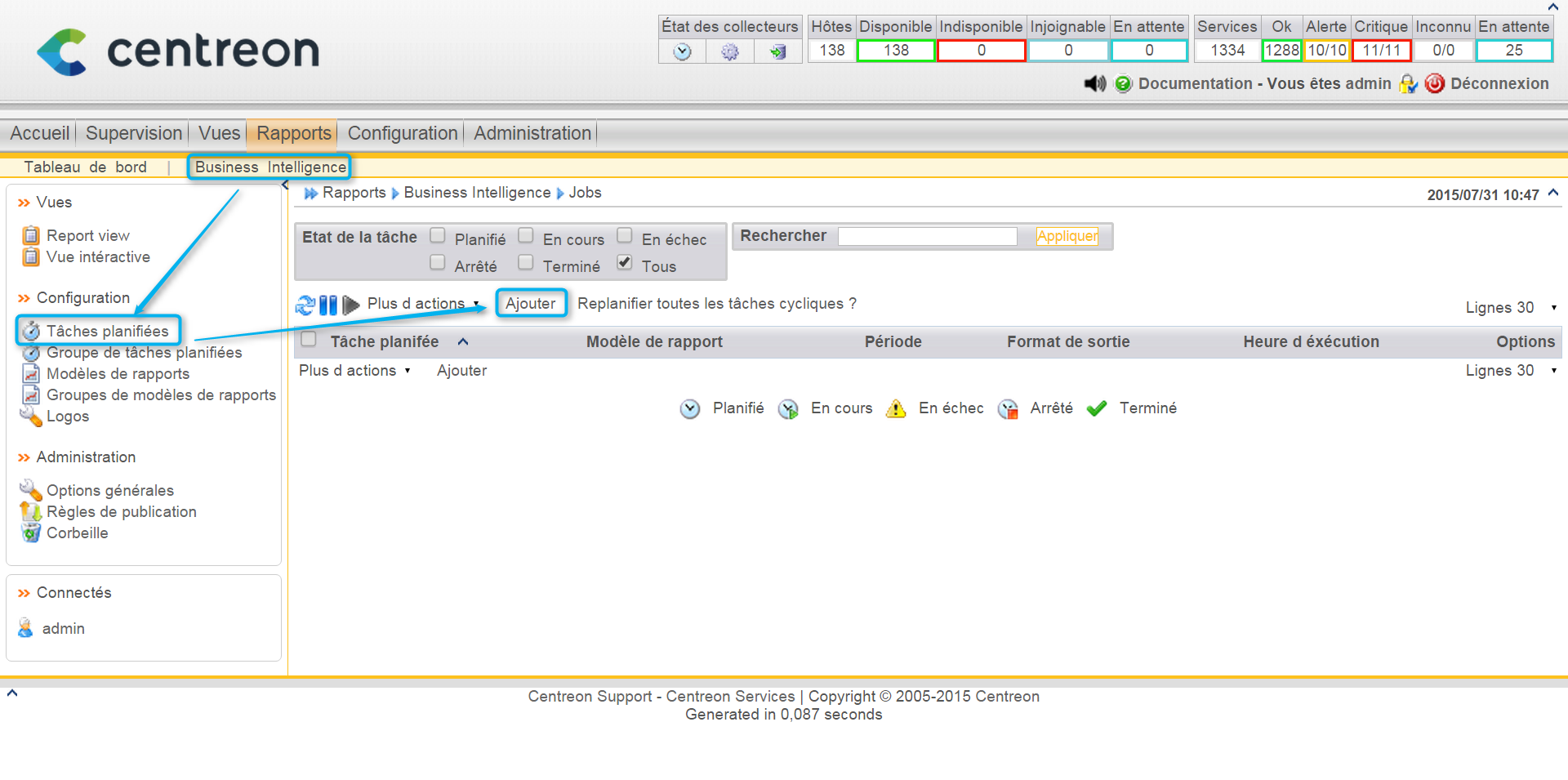Click the Report view clipboard icon
This screenshot has height=780, width=1568.
click(31, 235)
